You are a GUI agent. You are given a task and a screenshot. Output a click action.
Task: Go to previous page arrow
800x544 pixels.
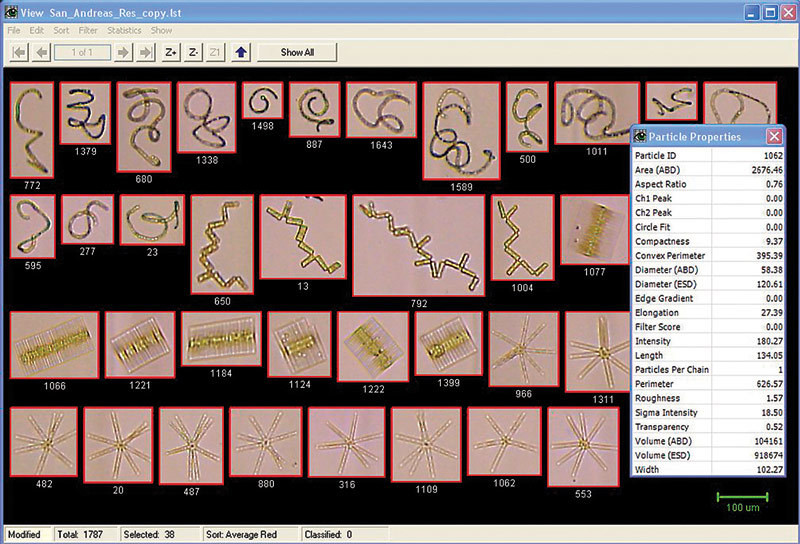tap(41, 52)
